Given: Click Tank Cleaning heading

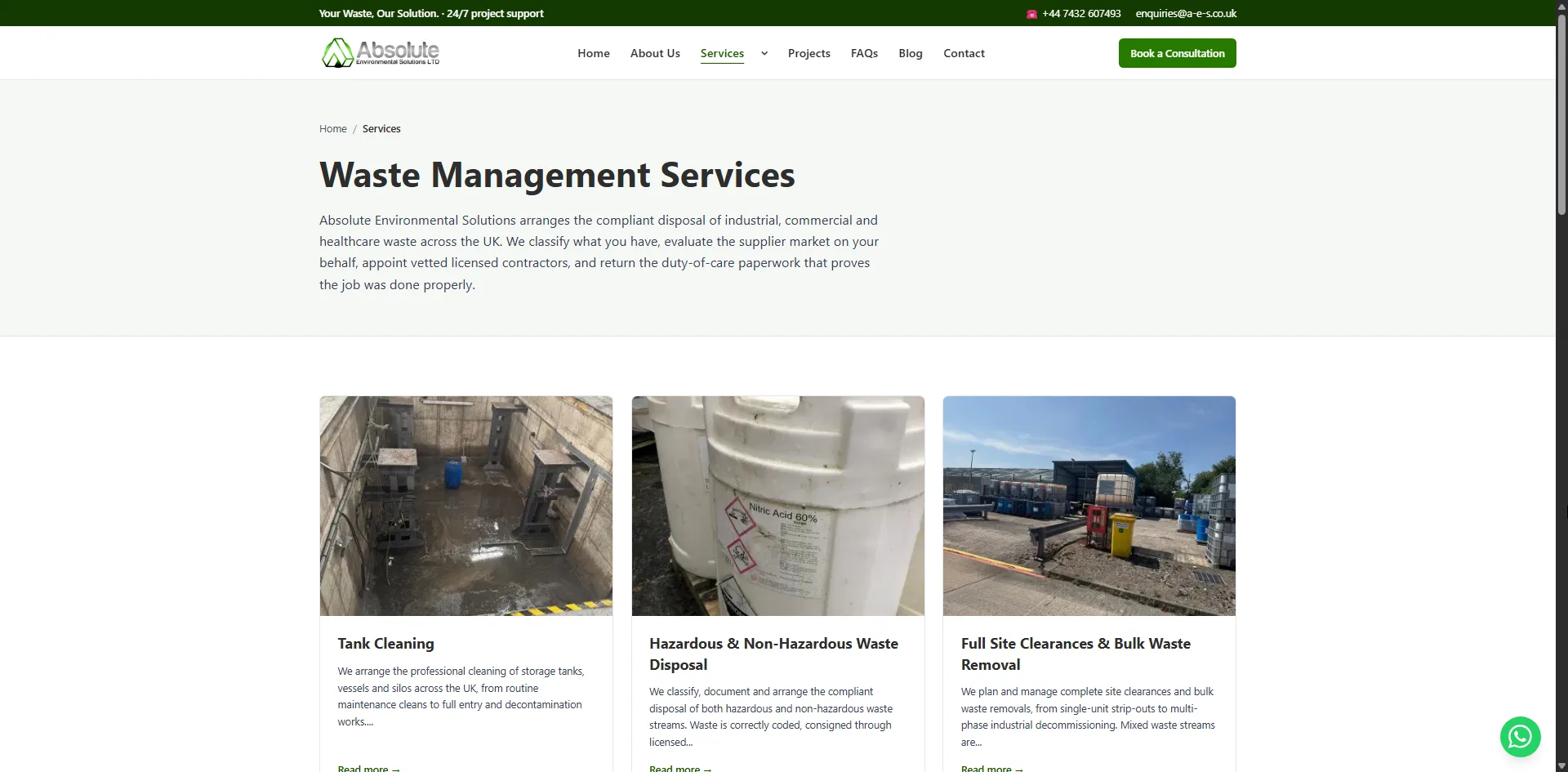Looking at the screenshot, I should 385,644.
